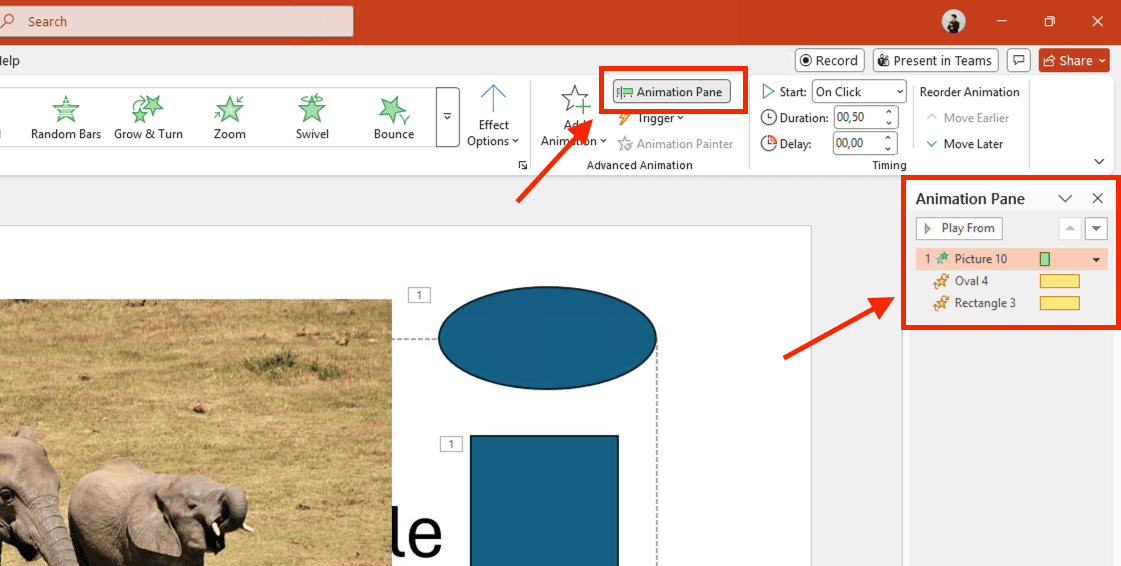1121x566 pixels.
Task: Click Picture 10 green timing bar
Action: point(1045,259)
